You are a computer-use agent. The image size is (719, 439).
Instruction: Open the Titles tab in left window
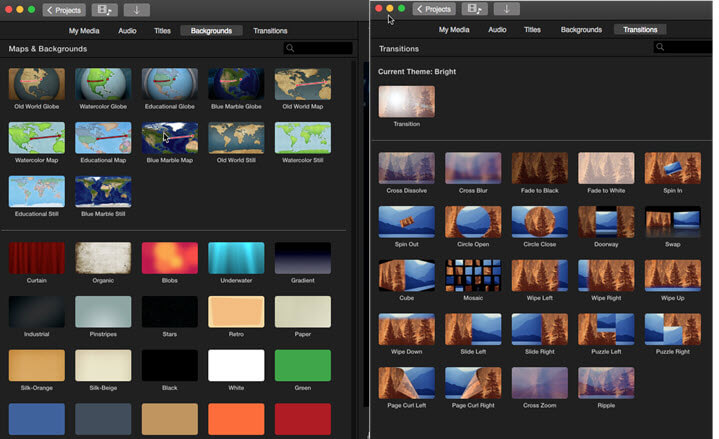(x=162, y=31)
